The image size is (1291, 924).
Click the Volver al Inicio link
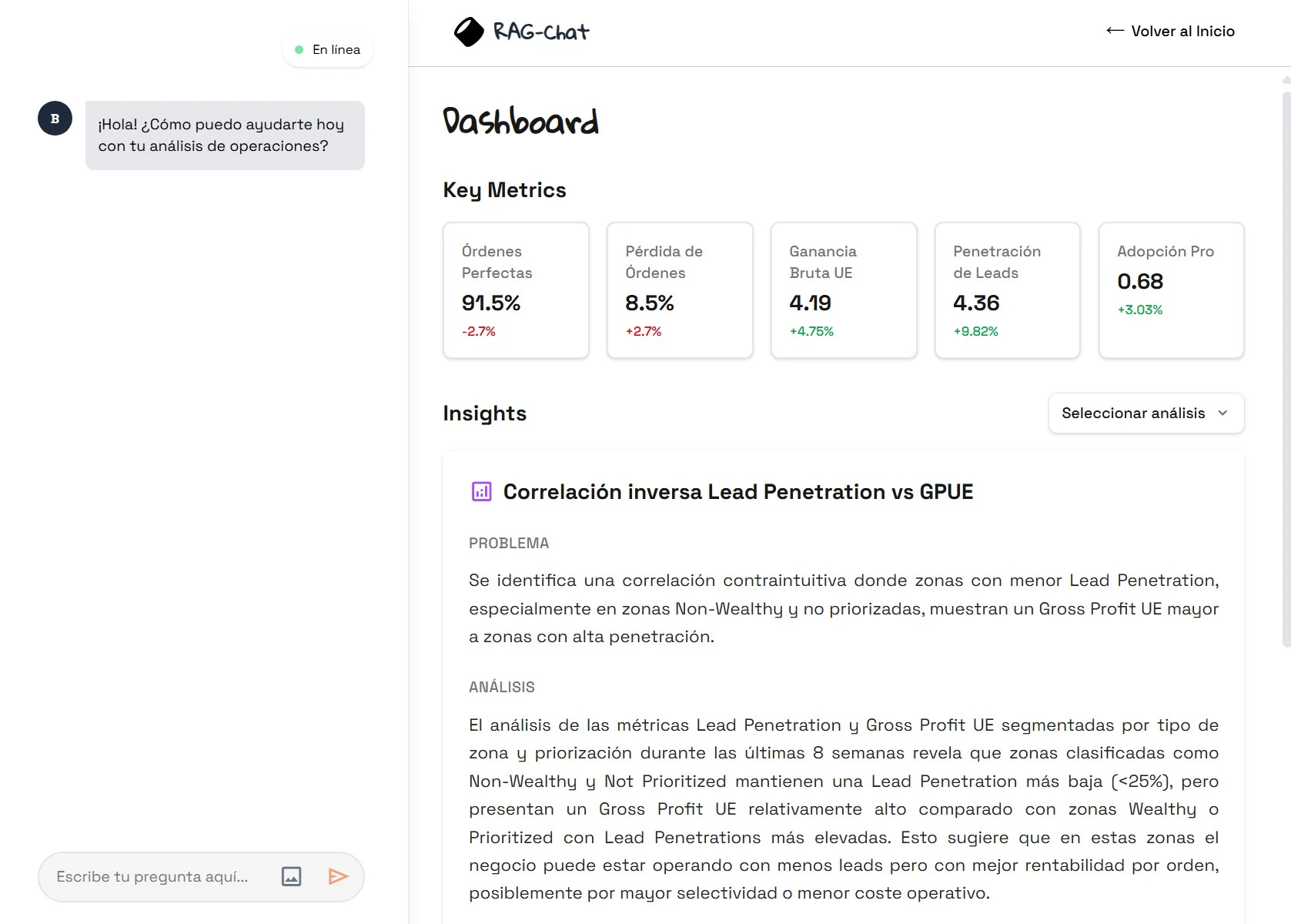tap(1182, 31)
